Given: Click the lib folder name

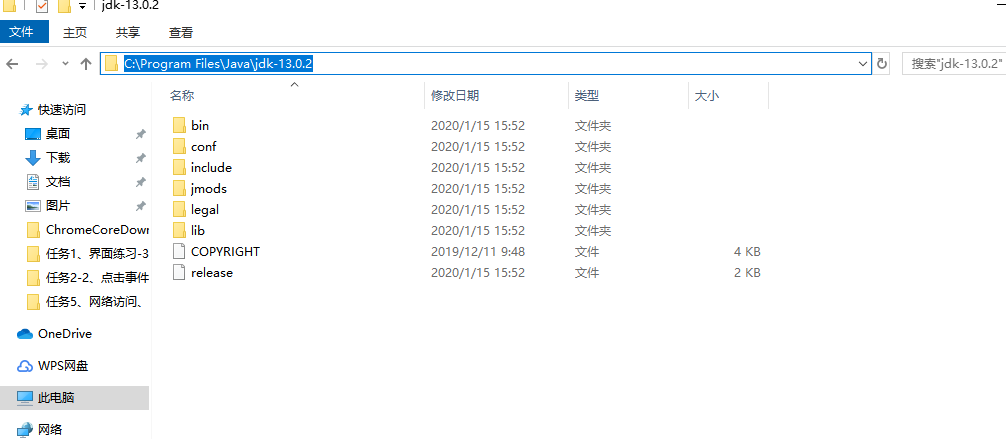Looking at the screenshot, I should pyautogui.click(x=198, y=230).
